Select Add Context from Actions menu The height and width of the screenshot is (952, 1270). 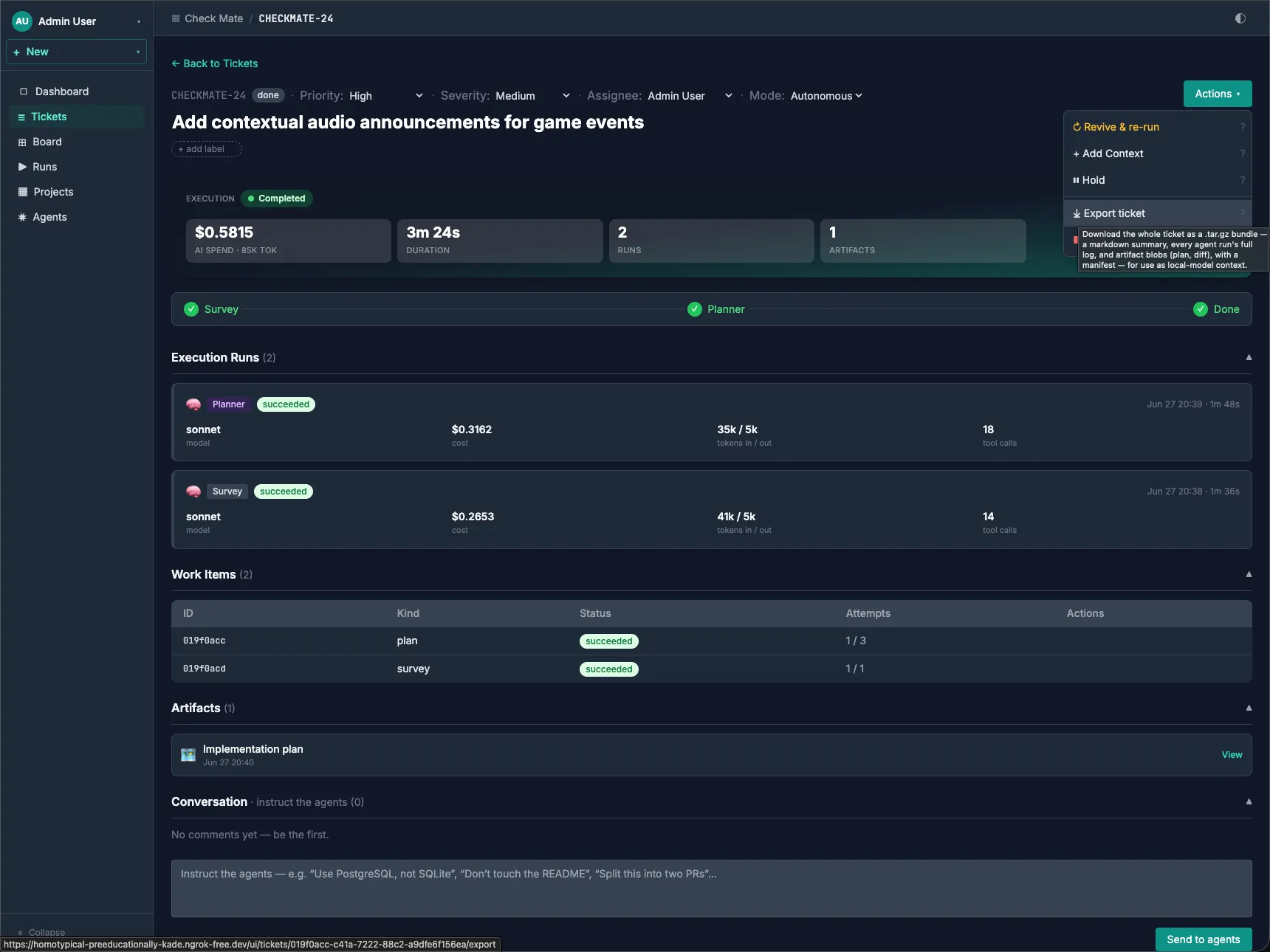1158,154
